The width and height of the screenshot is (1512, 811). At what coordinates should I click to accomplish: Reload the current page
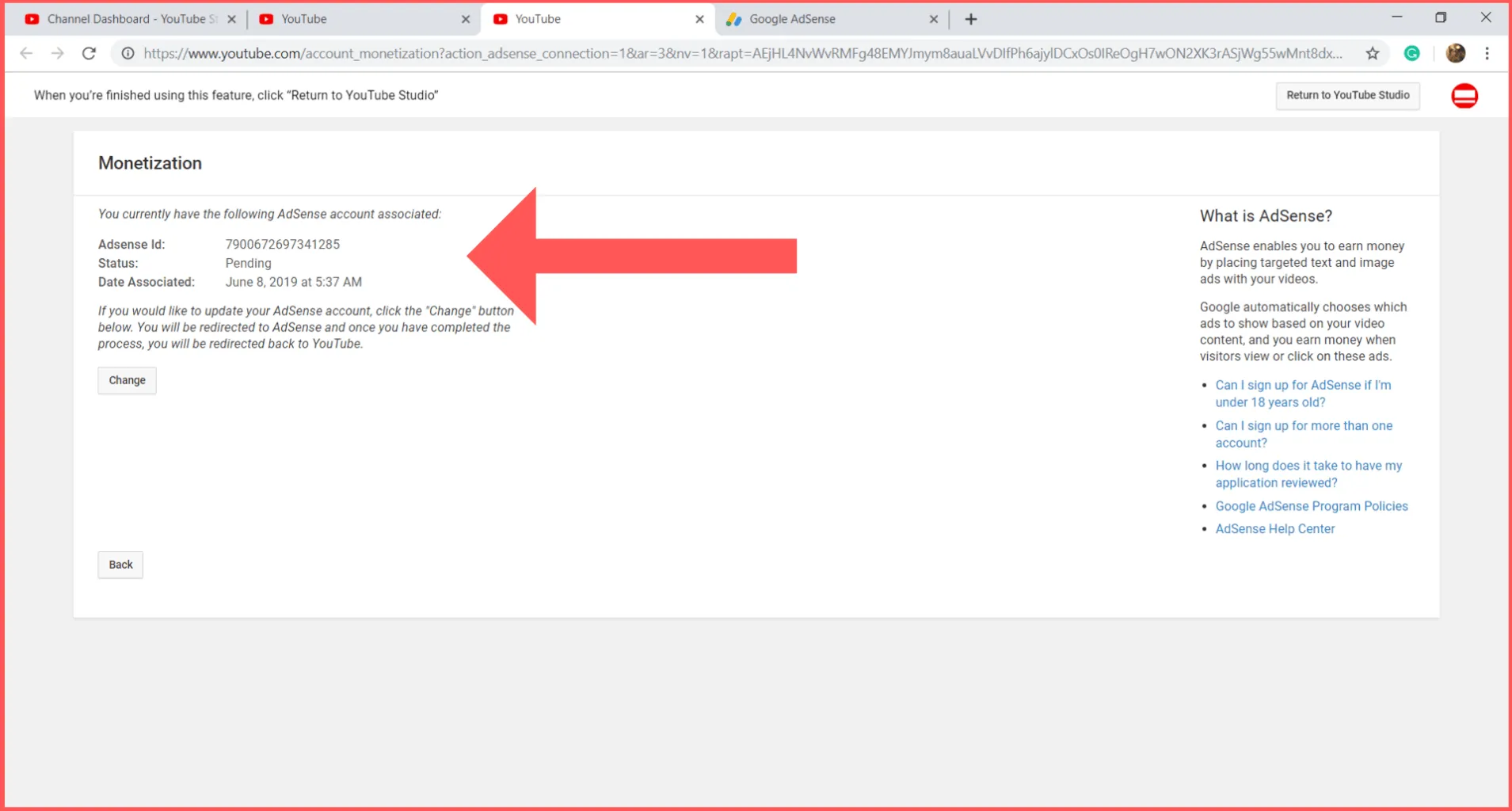tap(89, 53)
